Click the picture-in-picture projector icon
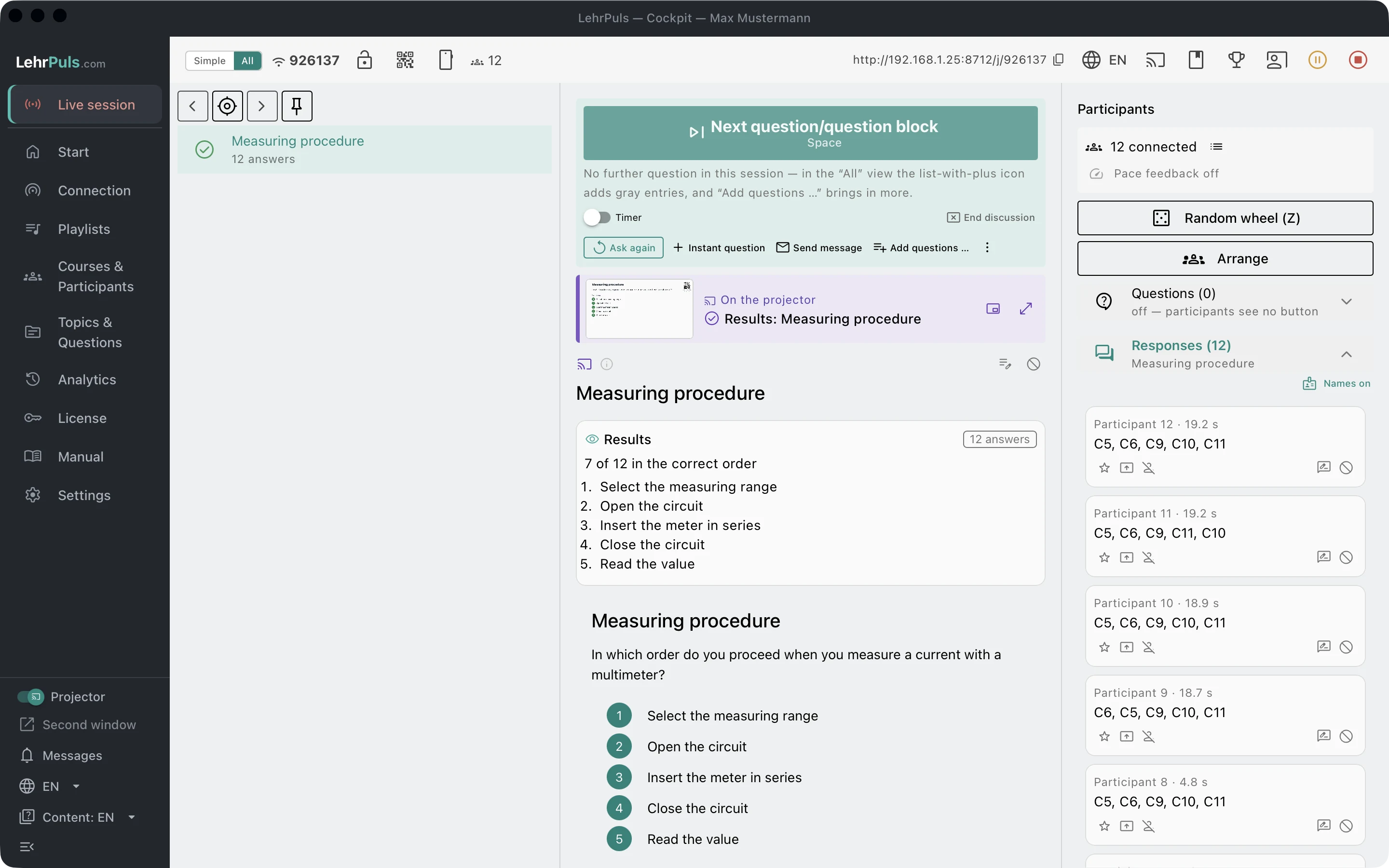Screen dimensions: 1389x868 click(x=993, y=309)
